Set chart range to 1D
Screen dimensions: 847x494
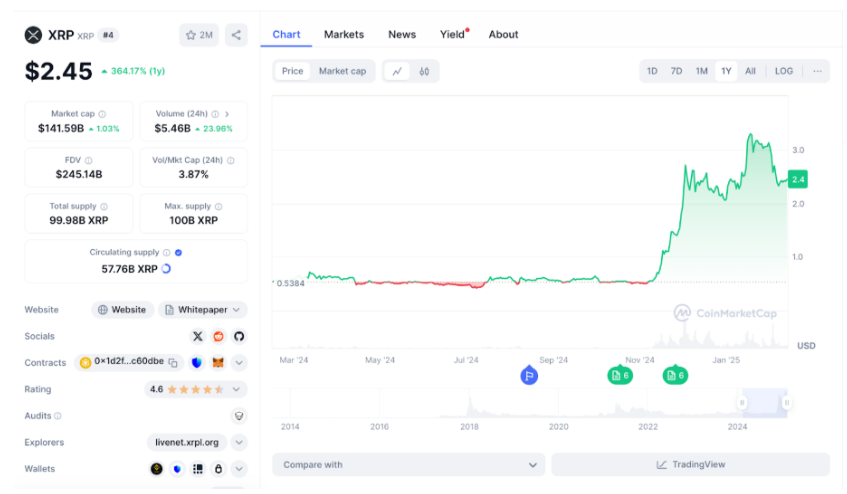coord(652,71)
